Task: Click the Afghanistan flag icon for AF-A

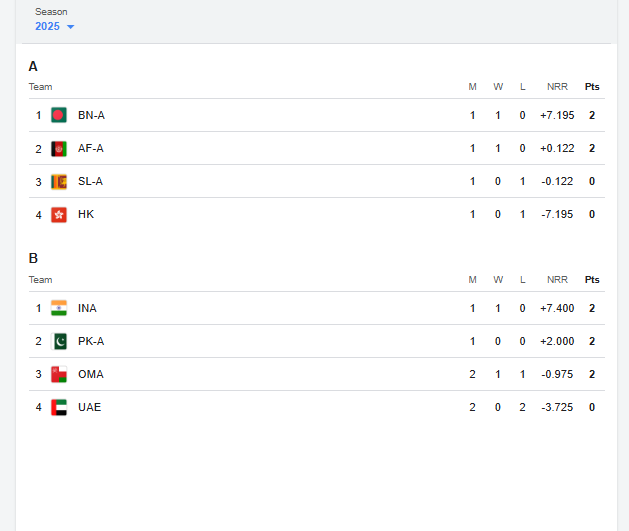Action: tap(59, 148)
